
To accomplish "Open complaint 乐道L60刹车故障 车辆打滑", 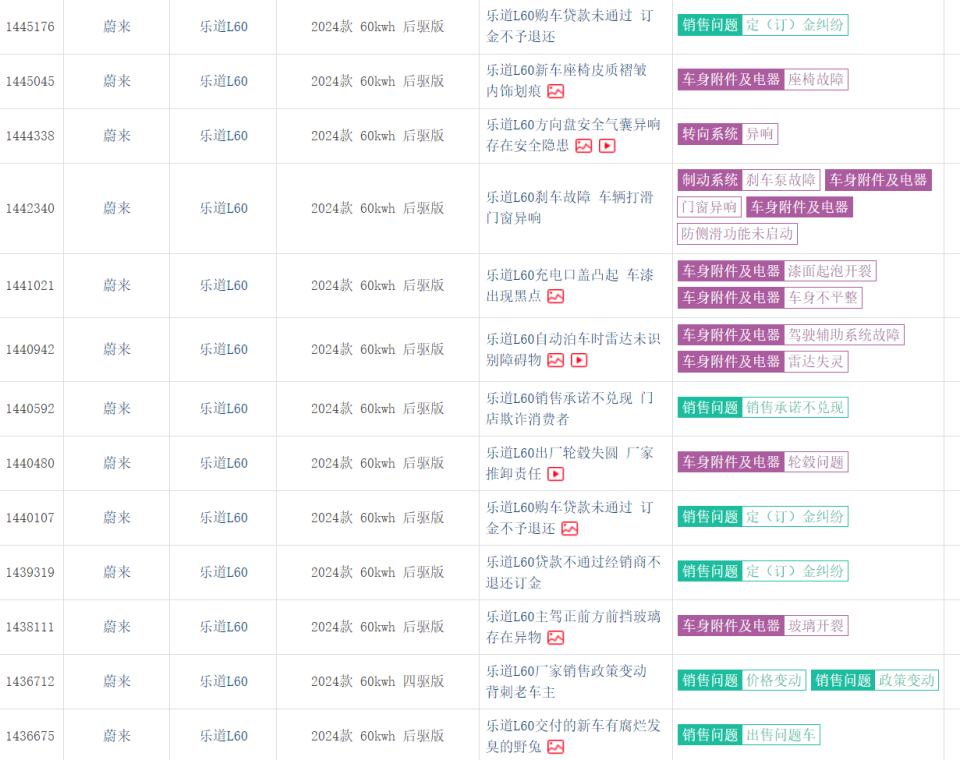I will [x=569, y=208].
